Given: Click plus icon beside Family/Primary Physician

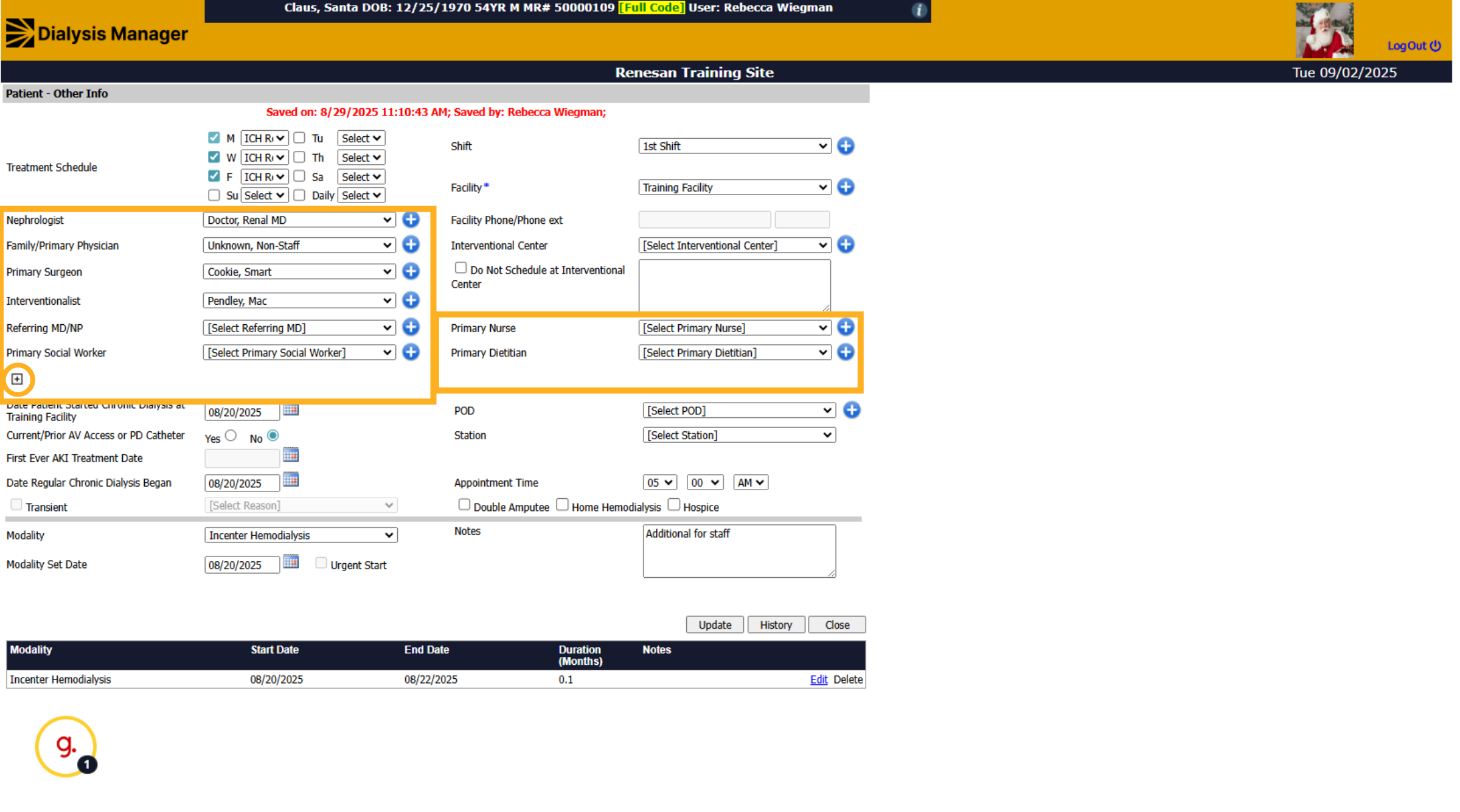Looking at the screenshot, I should 411,245.
